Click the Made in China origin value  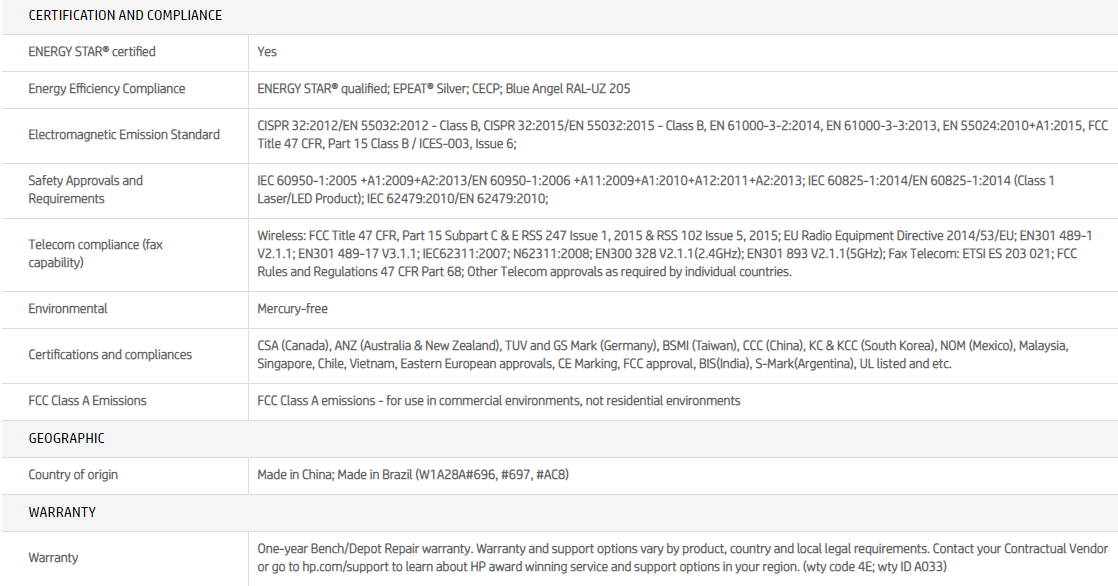tap(295, 475)
